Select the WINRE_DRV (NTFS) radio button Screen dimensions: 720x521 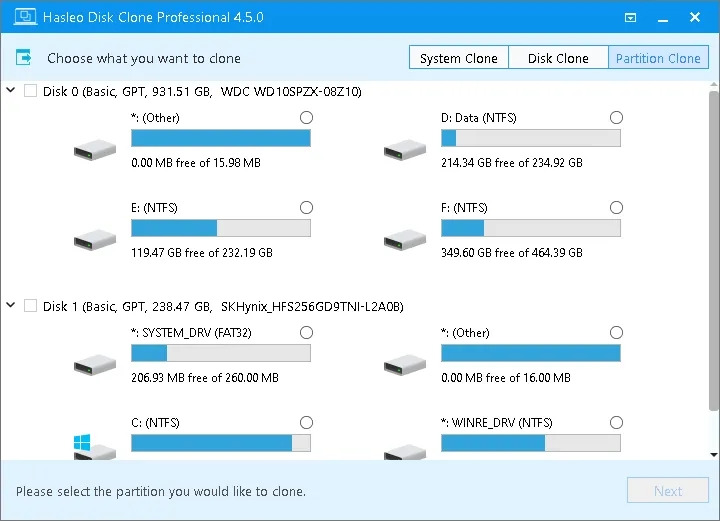pos(616,422)
